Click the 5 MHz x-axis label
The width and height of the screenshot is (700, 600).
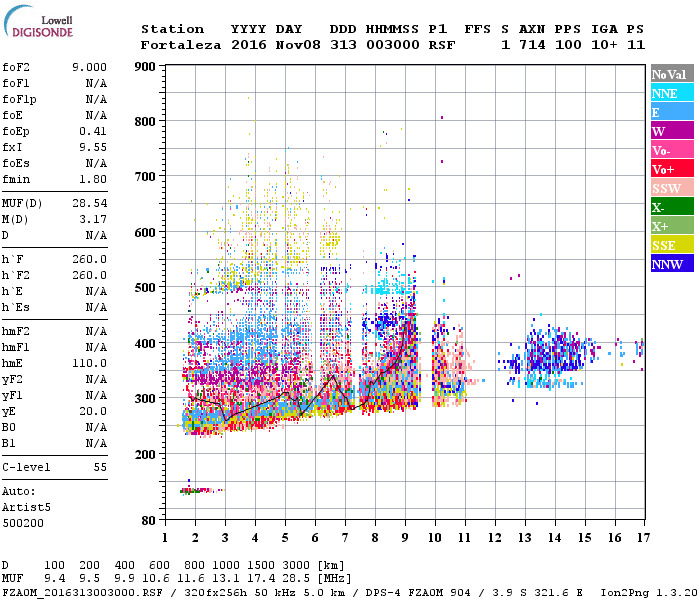285,538
